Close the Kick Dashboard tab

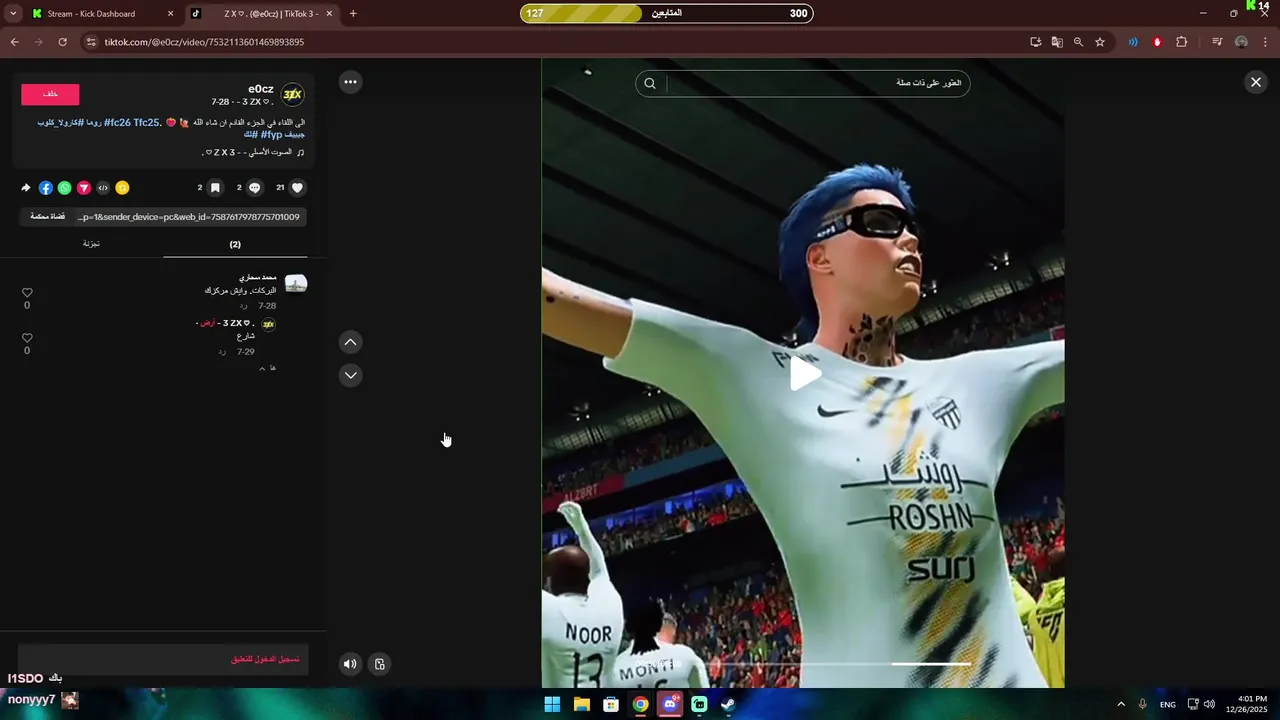click(x=170, y=14)
